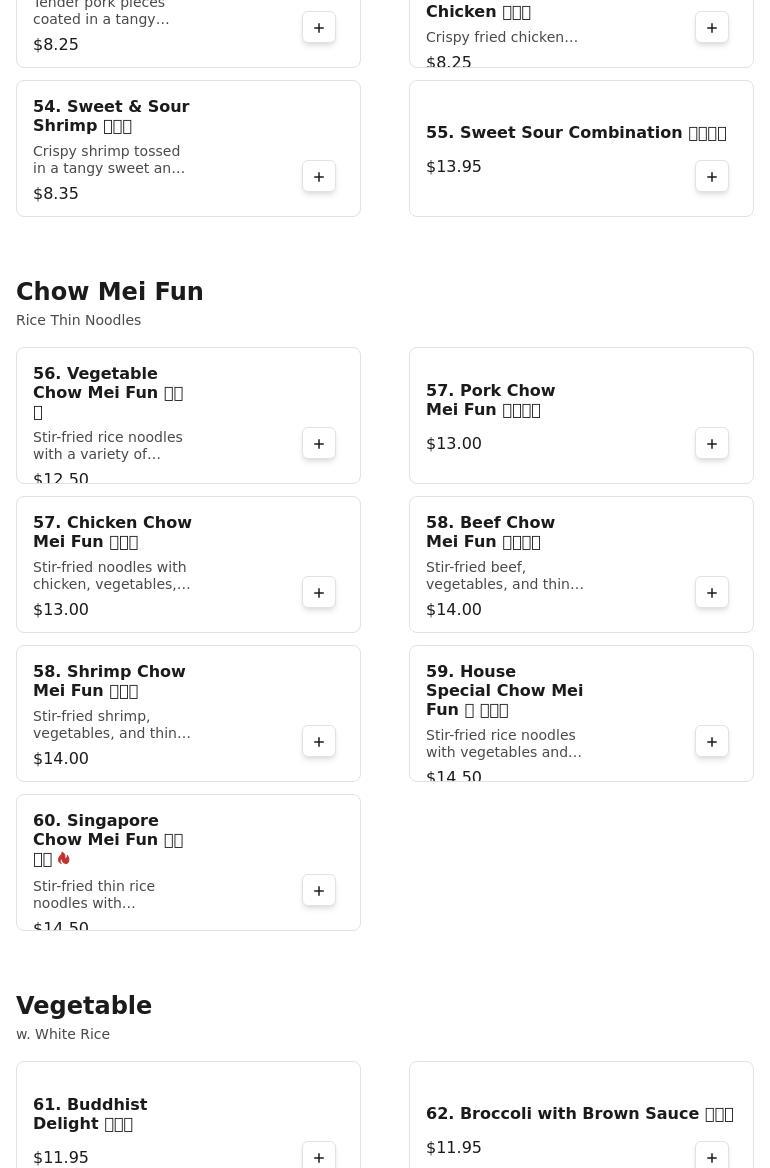
Task: Add Singapore Chow Mei Fun to cart
Action: tap(319, 891)
